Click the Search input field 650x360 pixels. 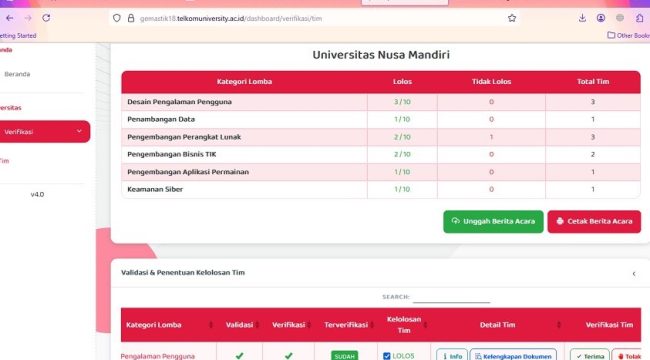[x=451, y=297]
